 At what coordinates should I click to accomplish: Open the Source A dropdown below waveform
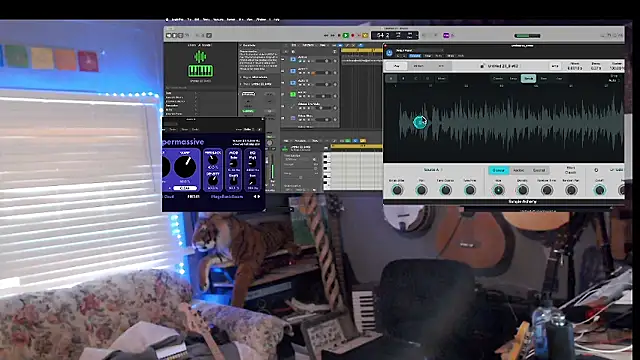pyautogui.click(x=433, y=170)
